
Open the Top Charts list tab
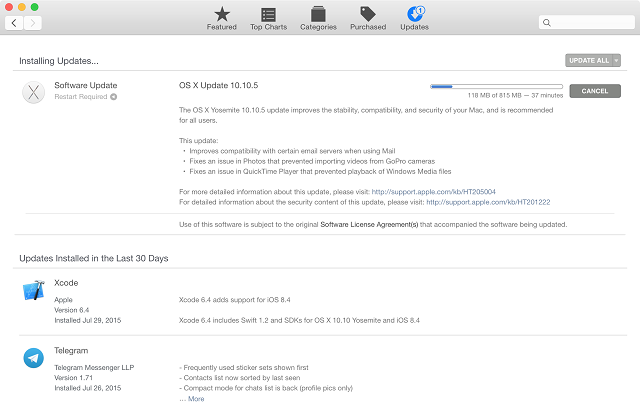[268, 19]
